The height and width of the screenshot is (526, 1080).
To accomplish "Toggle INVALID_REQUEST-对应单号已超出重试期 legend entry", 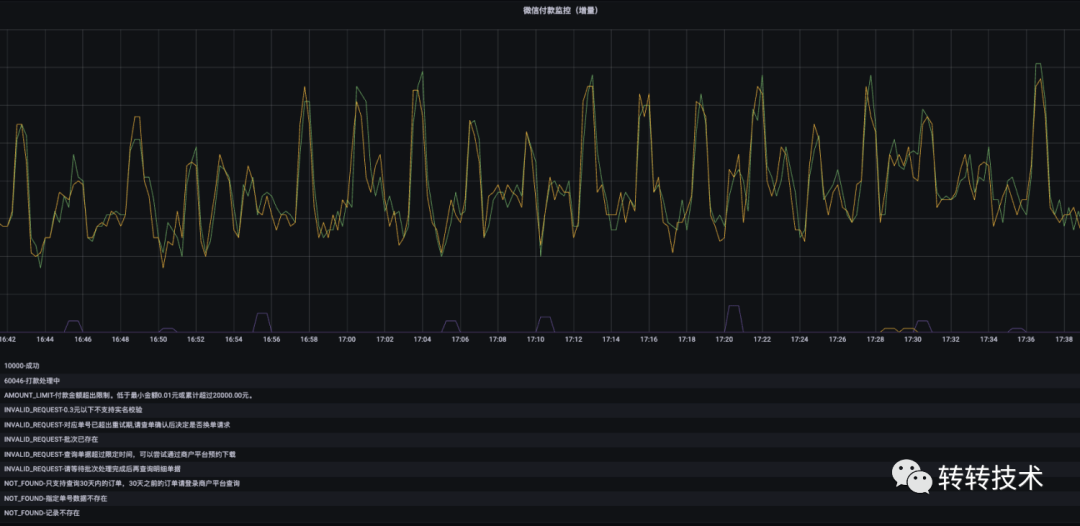I will [117, 425].
